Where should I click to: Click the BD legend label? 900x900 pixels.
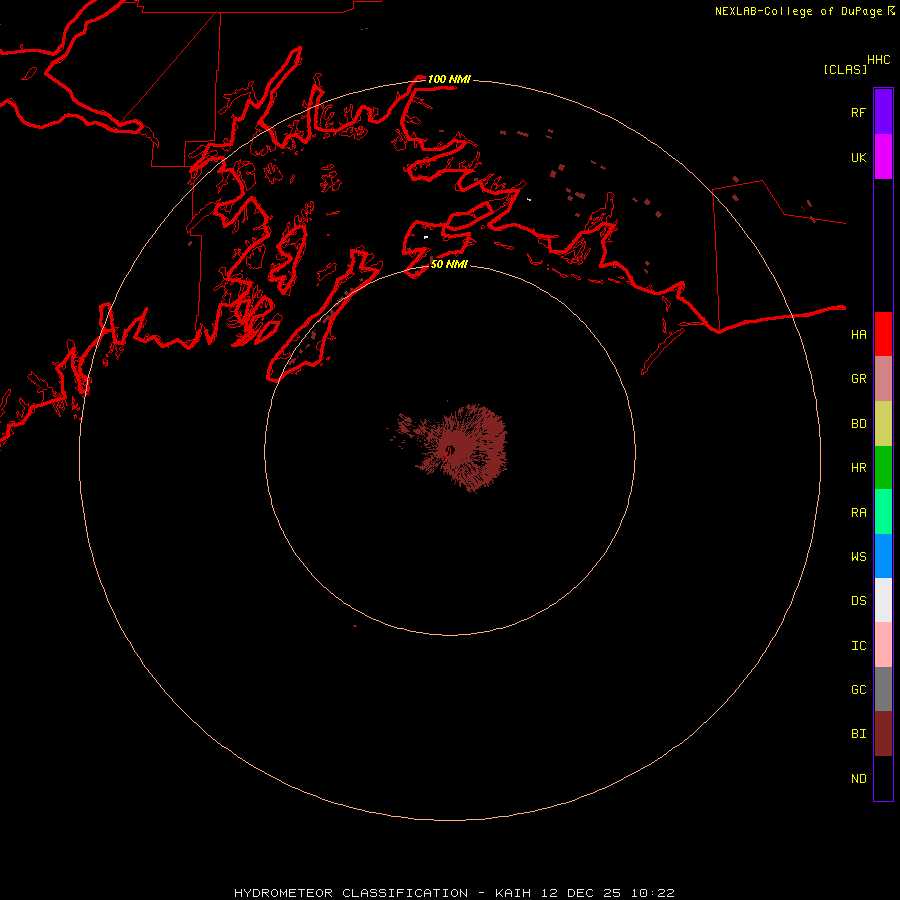pos(859,424)
